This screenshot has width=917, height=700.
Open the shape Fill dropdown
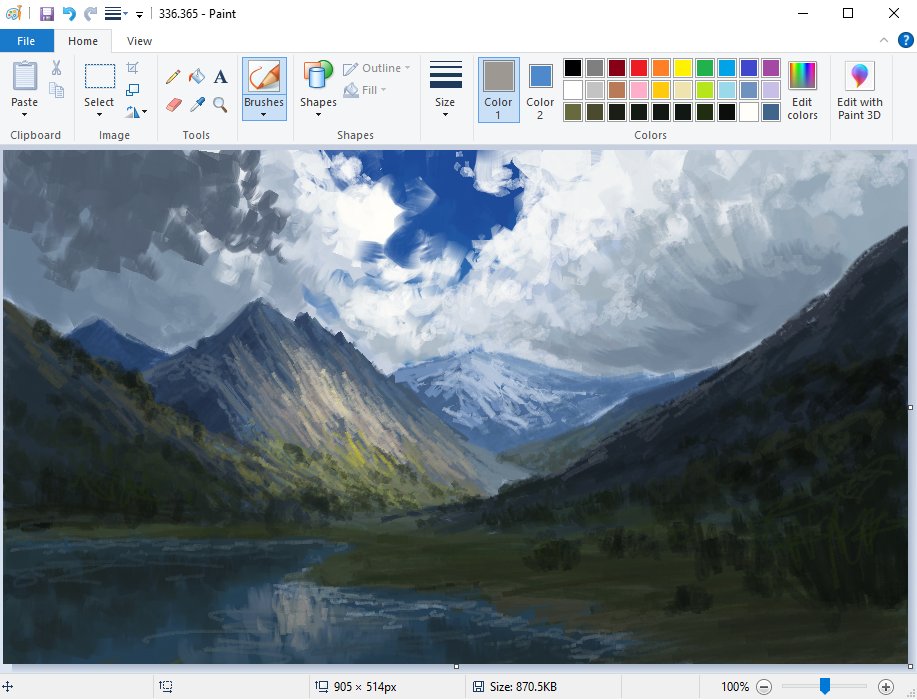click(x=365, y=90)
